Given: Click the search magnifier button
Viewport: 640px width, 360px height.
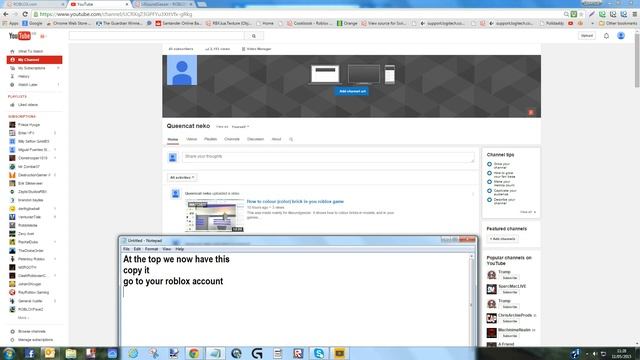Looking at the screenshot, I should pyautogui.click(x=253, y=36).
